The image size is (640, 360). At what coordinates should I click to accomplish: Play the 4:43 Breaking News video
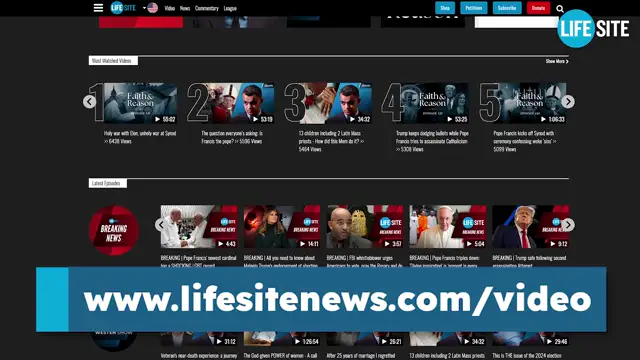click(199, 227)
